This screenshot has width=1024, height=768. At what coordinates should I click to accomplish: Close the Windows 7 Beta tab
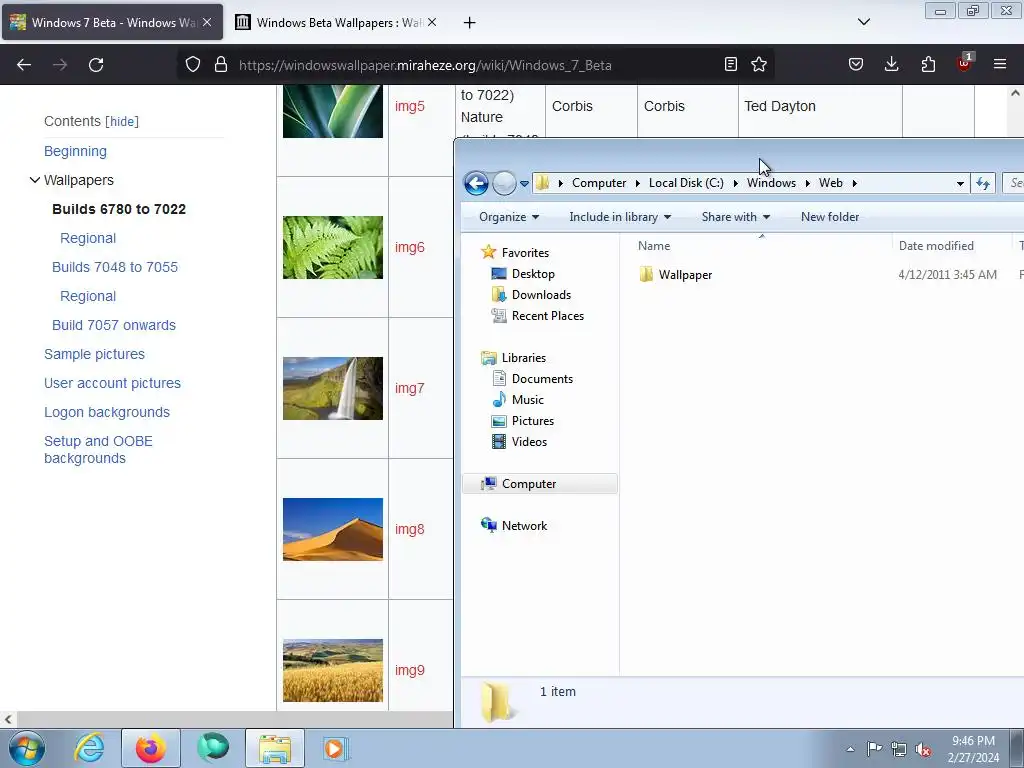point(207,22)
